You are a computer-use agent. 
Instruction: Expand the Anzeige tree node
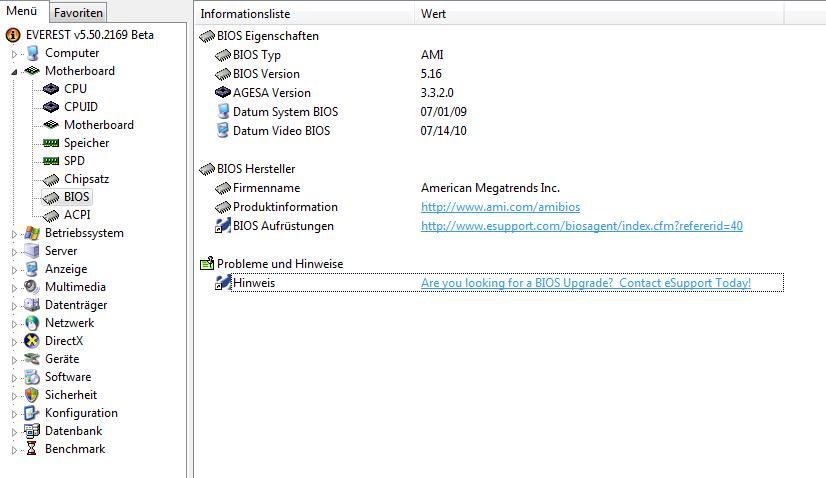[14, 270]
